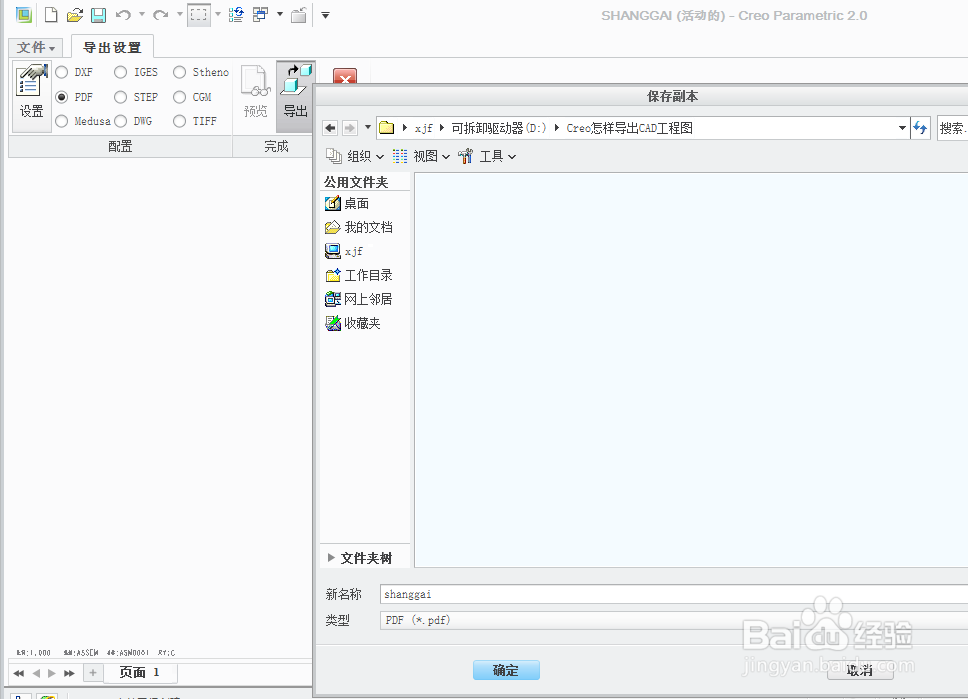The width and height of the screenshot is (968, 699).
Task: Click the Creo application icon at top left
Action: (x=23, y=15)
